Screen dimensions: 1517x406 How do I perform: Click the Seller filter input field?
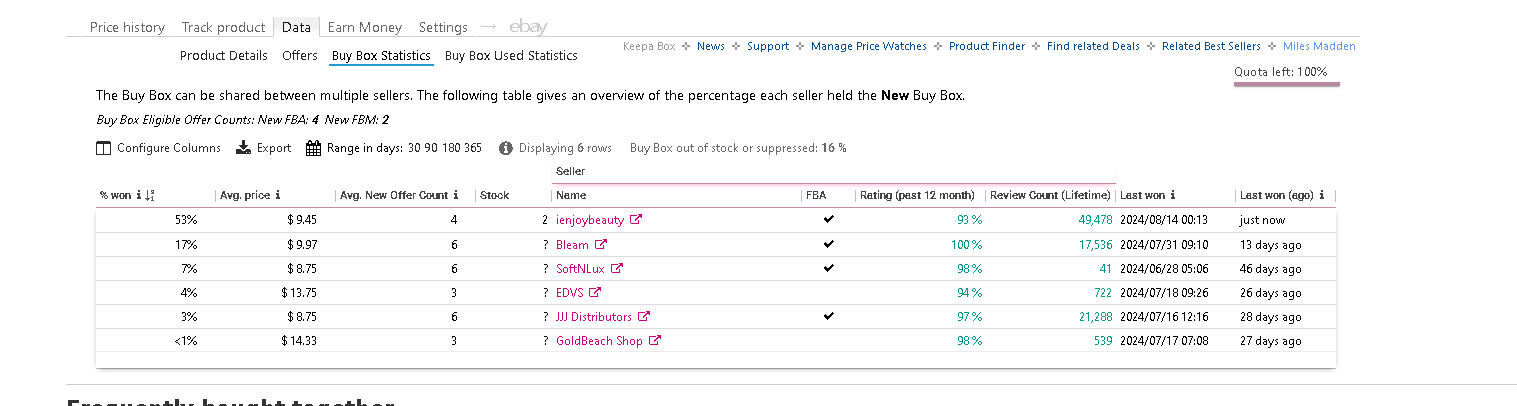point(835,172)
